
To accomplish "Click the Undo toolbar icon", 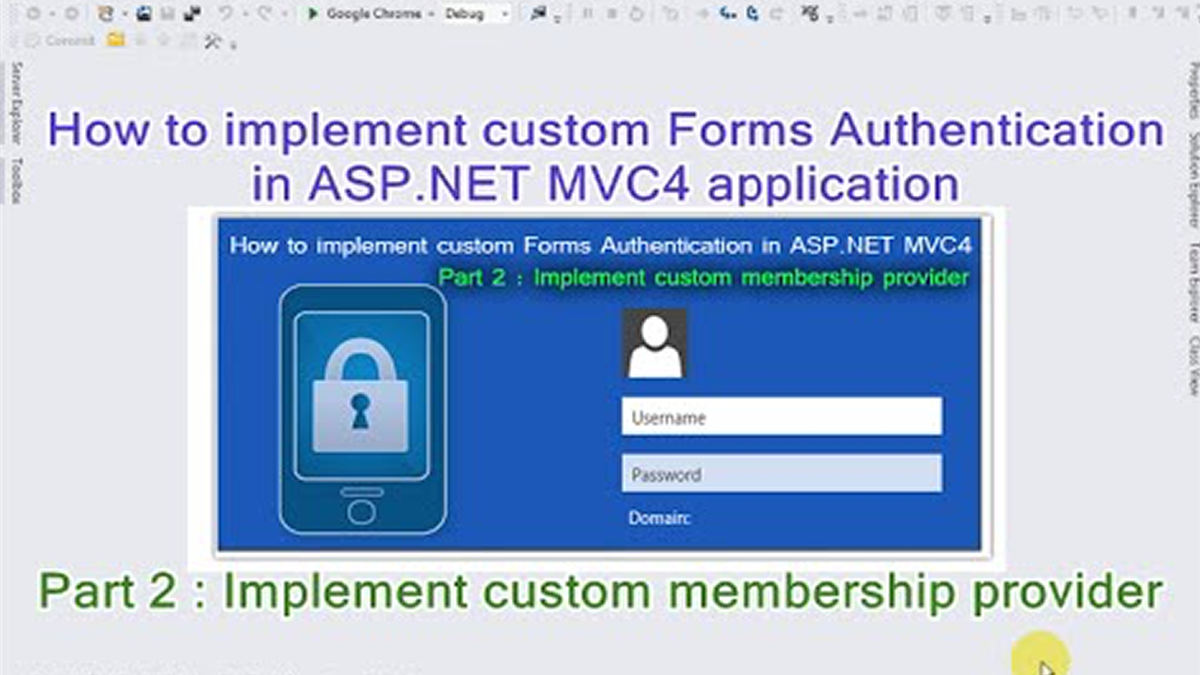I will (226, 14).
